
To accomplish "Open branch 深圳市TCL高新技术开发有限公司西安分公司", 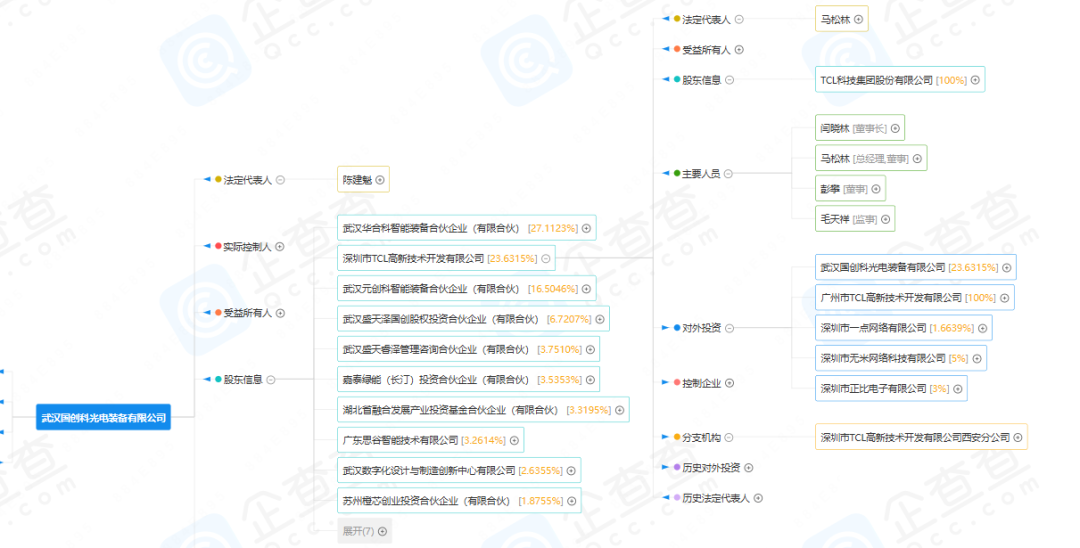I will (921, 437).
